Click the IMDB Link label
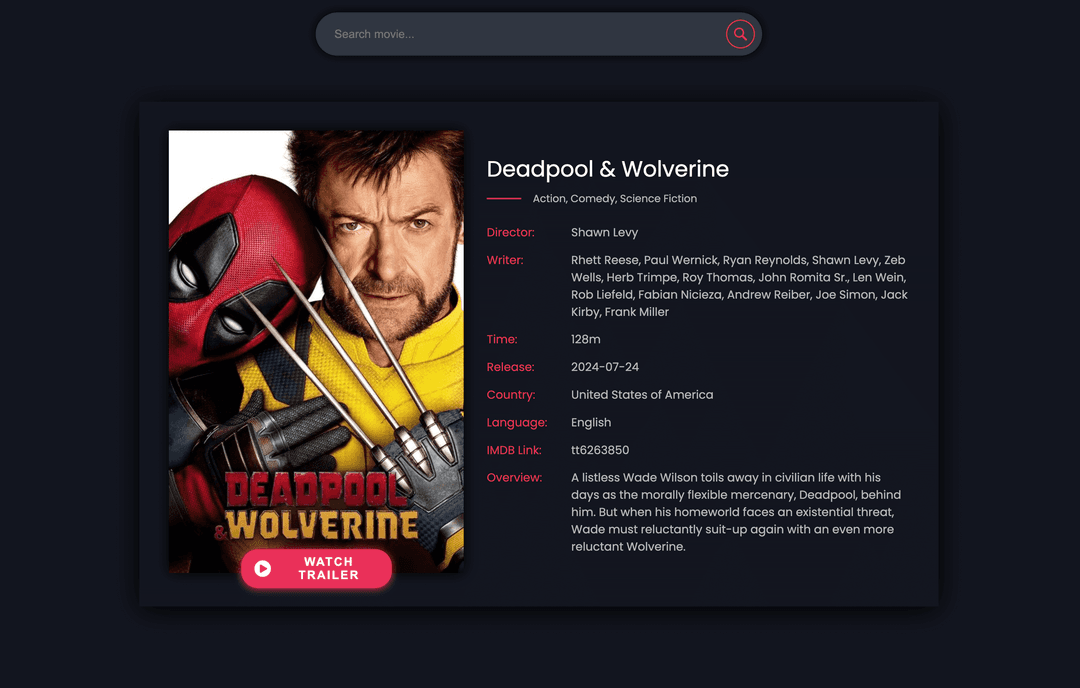Viewport: 1080px width, 688px height. 514,450
